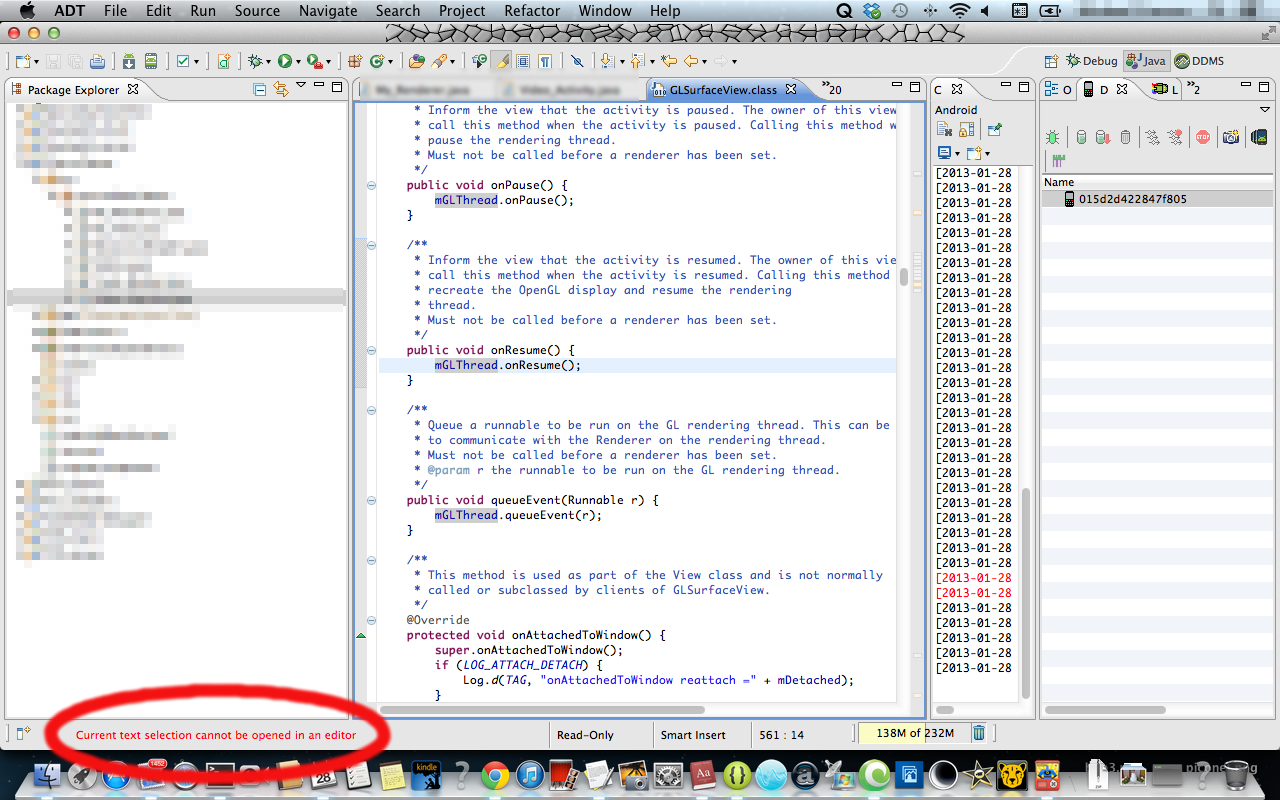Open the Android SDK Manager
The height and width of the screenshot is (800, 1280).
[129, 61]
